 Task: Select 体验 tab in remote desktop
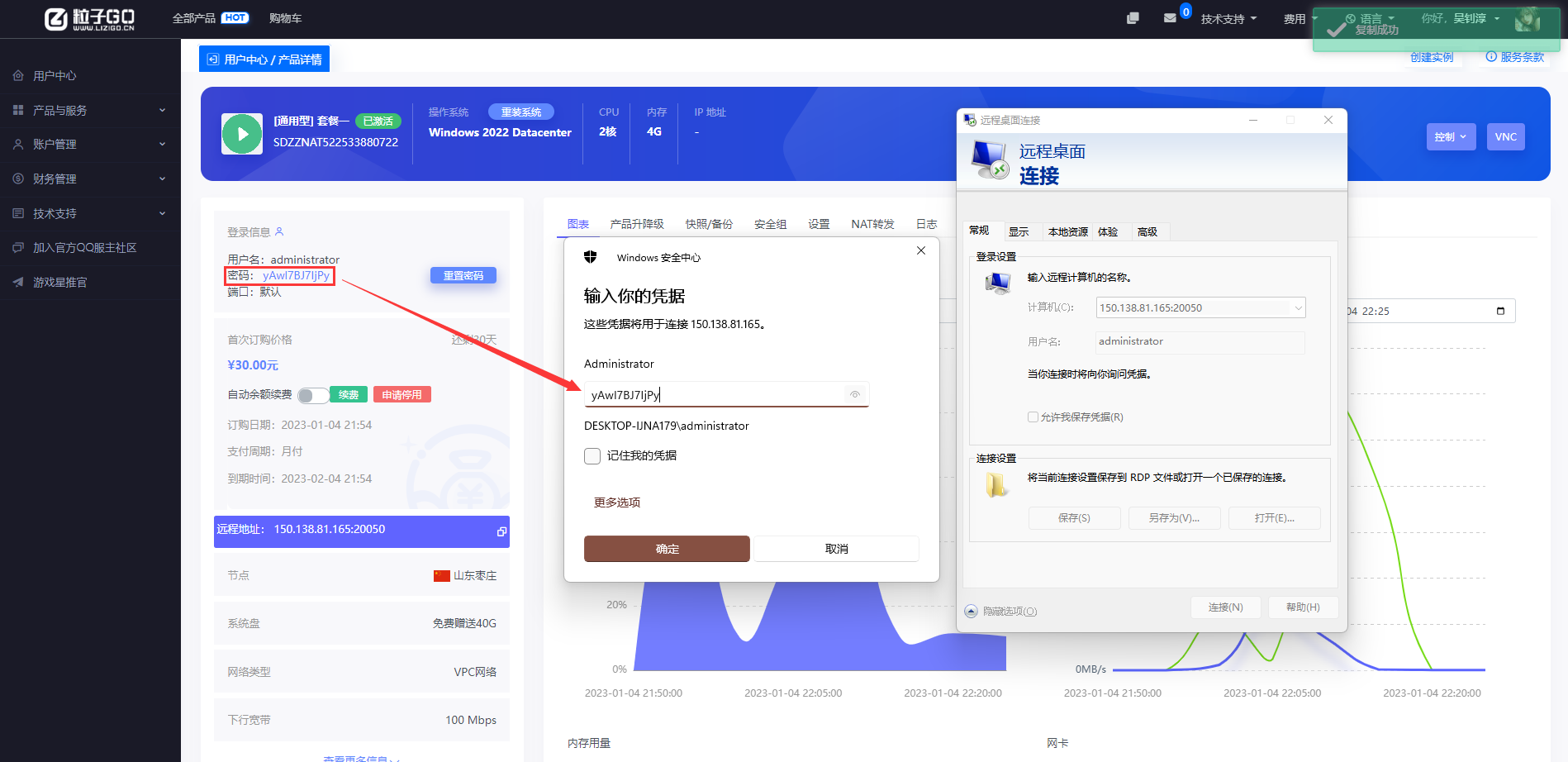[1108, 231]
